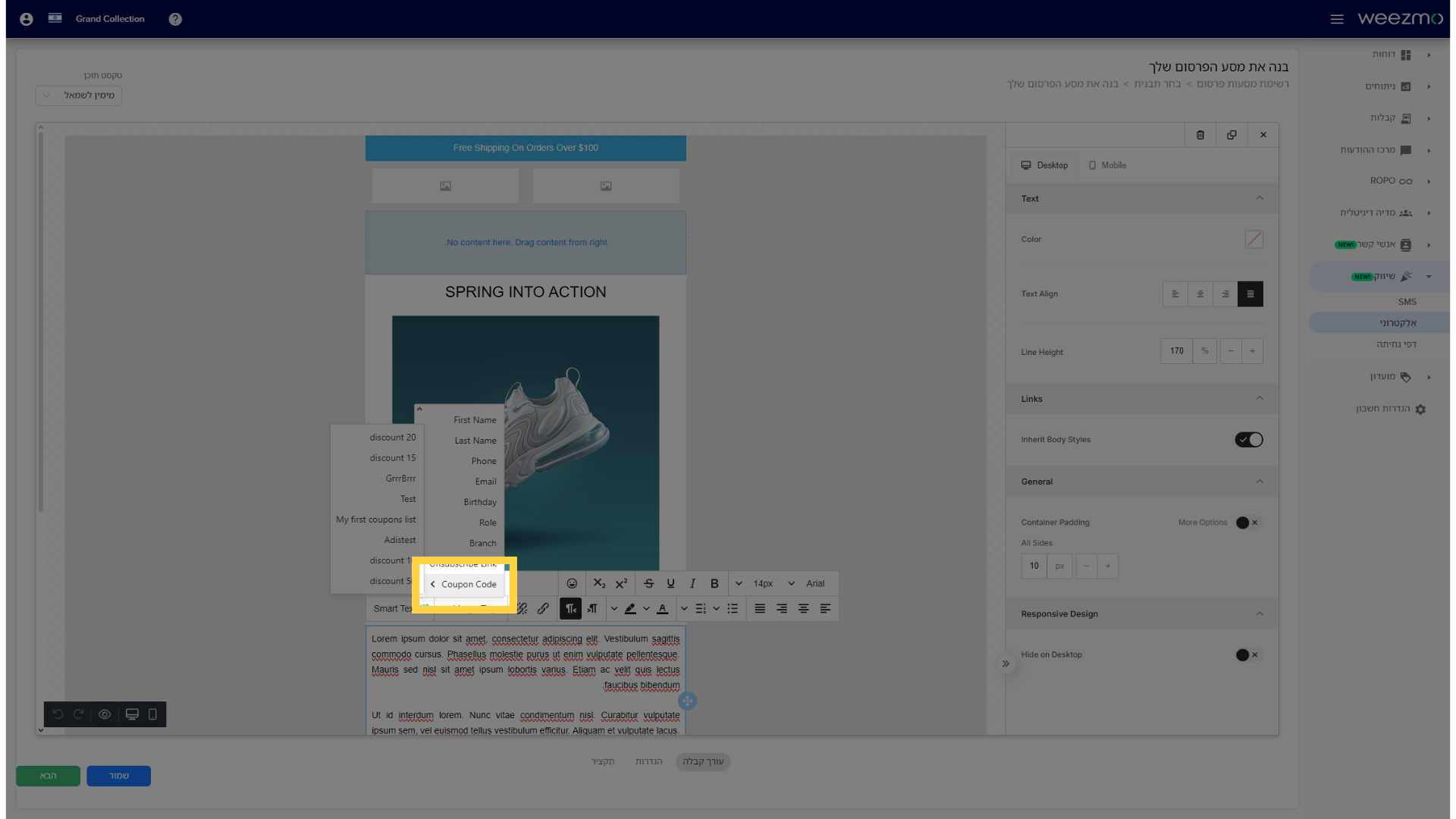Screen dimensions: 1456x819
Task: Click font size 14px input field
Action: pyautogui.click(x=764, y=583)
